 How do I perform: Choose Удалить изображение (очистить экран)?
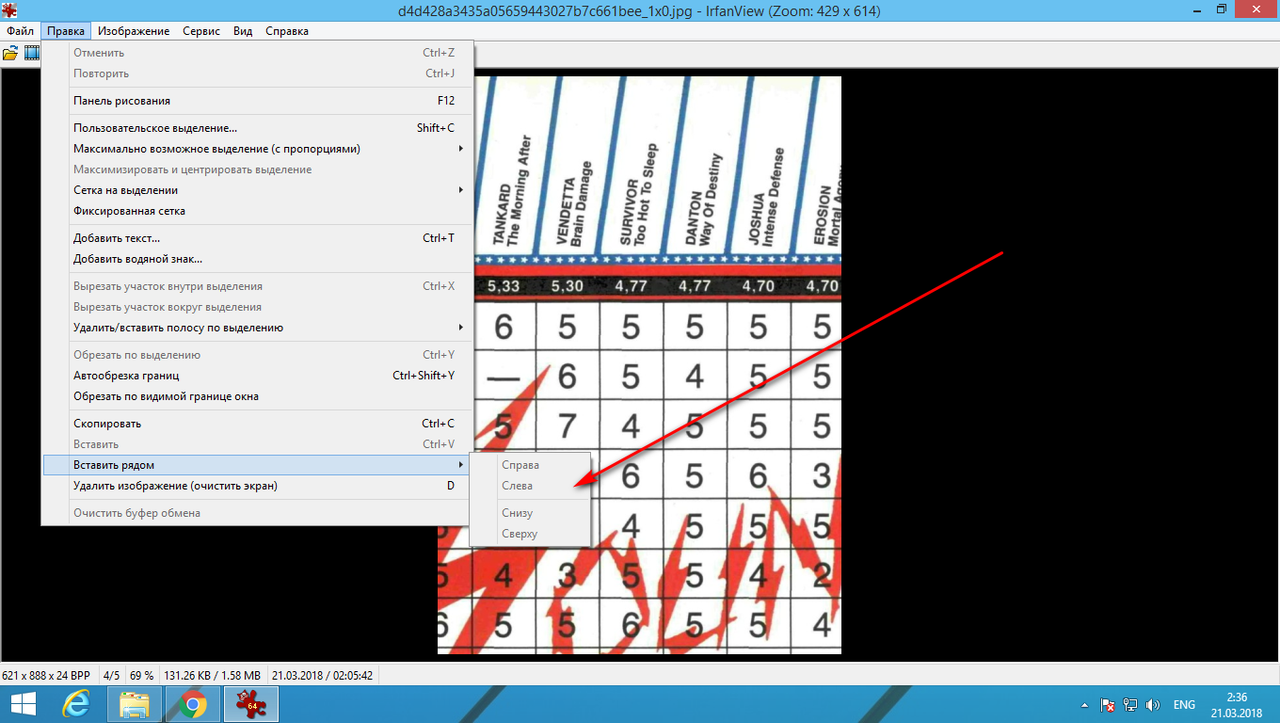point(257,486)
